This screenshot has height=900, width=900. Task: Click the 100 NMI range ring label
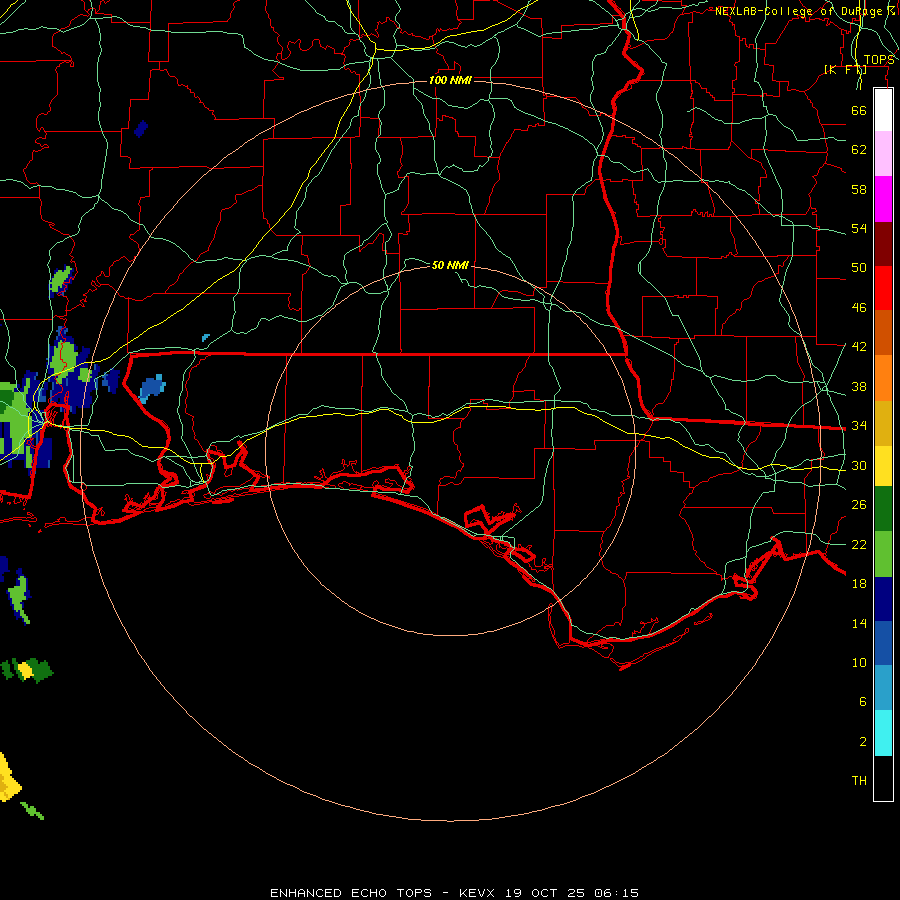[x=450, y=80]
